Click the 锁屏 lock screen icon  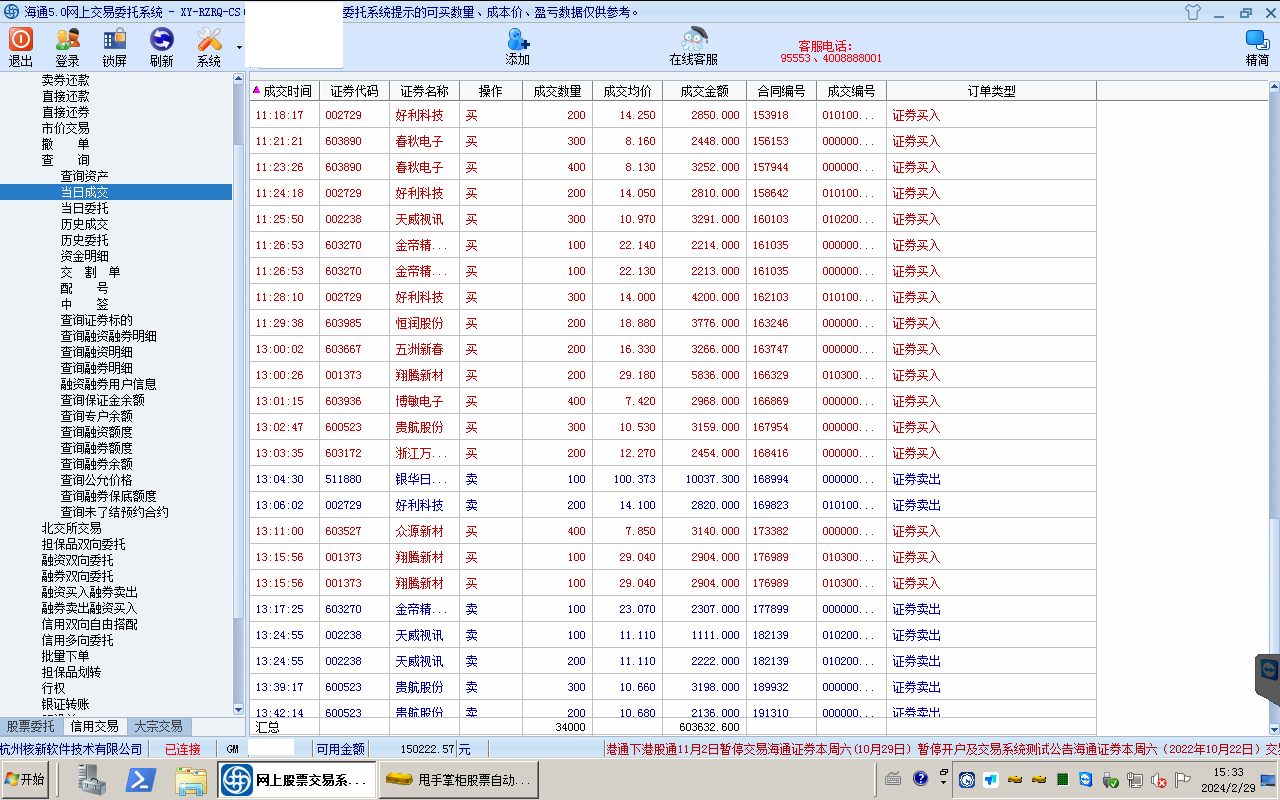coord(115,40)
